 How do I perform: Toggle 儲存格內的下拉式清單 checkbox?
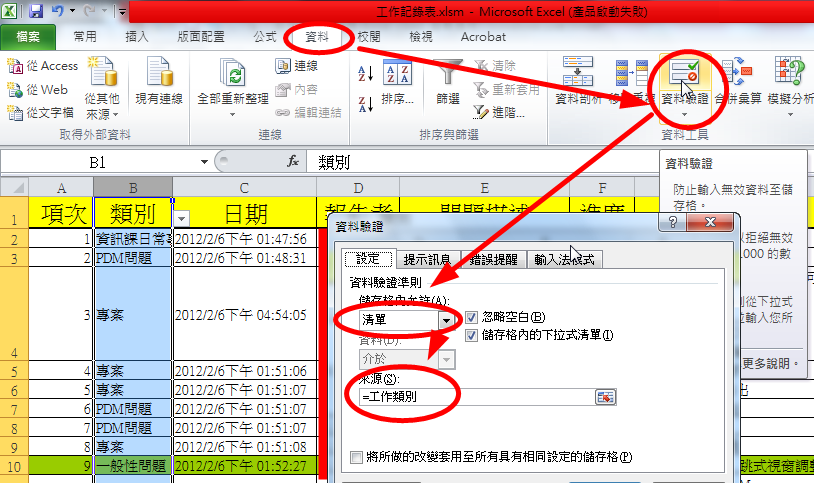(471, 336)
